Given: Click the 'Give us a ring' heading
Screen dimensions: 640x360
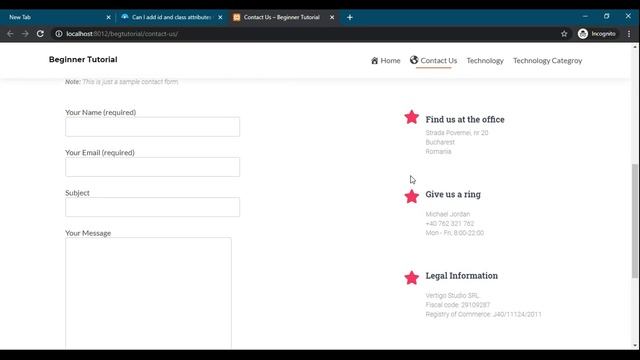Looking at the screenshot, I should pyautogui.click(x=453, y=194).
